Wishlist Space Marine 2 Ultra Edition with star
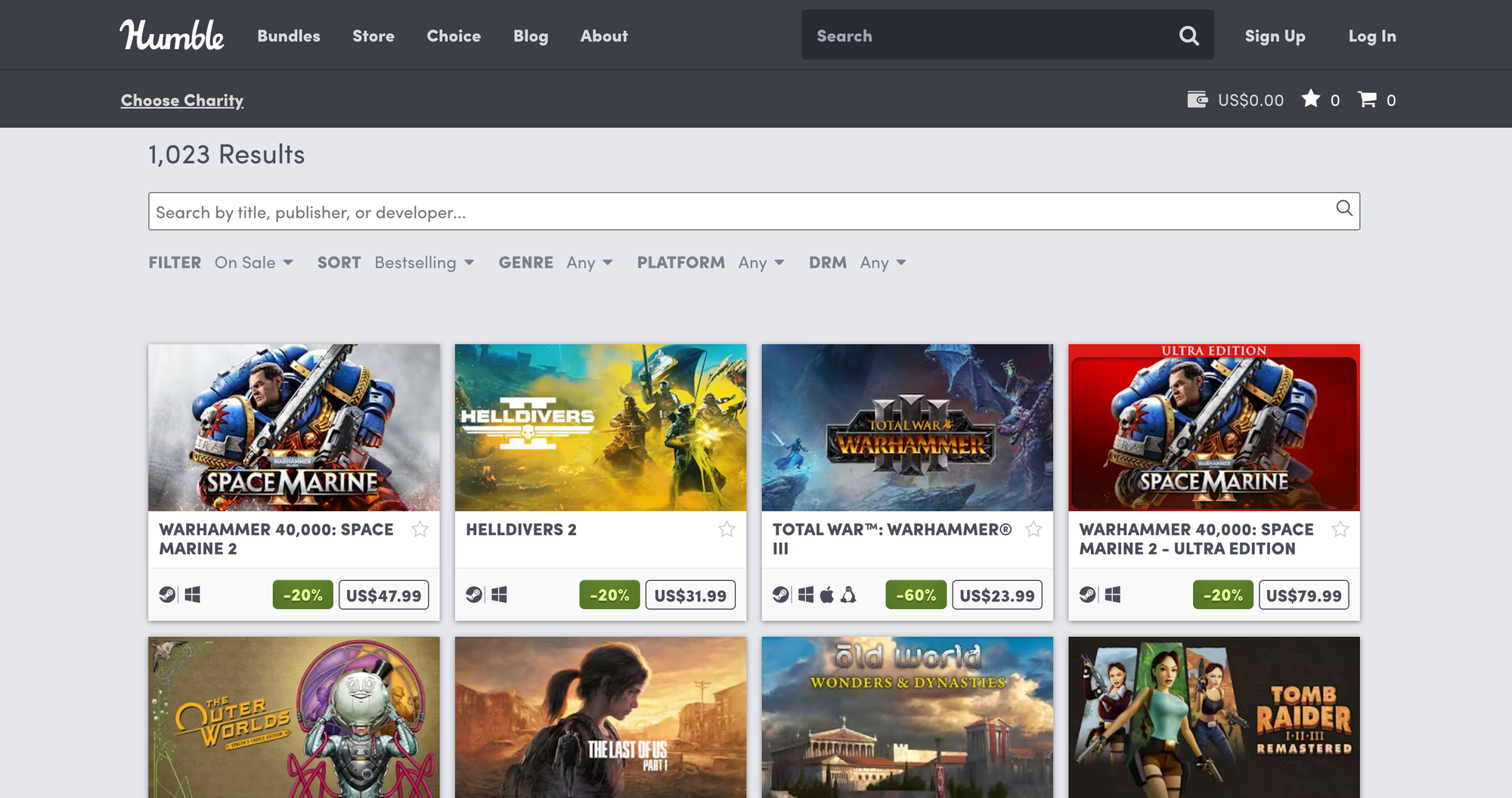The height and width of the screenshot is (798, 1512). [x=1340, y=529]
